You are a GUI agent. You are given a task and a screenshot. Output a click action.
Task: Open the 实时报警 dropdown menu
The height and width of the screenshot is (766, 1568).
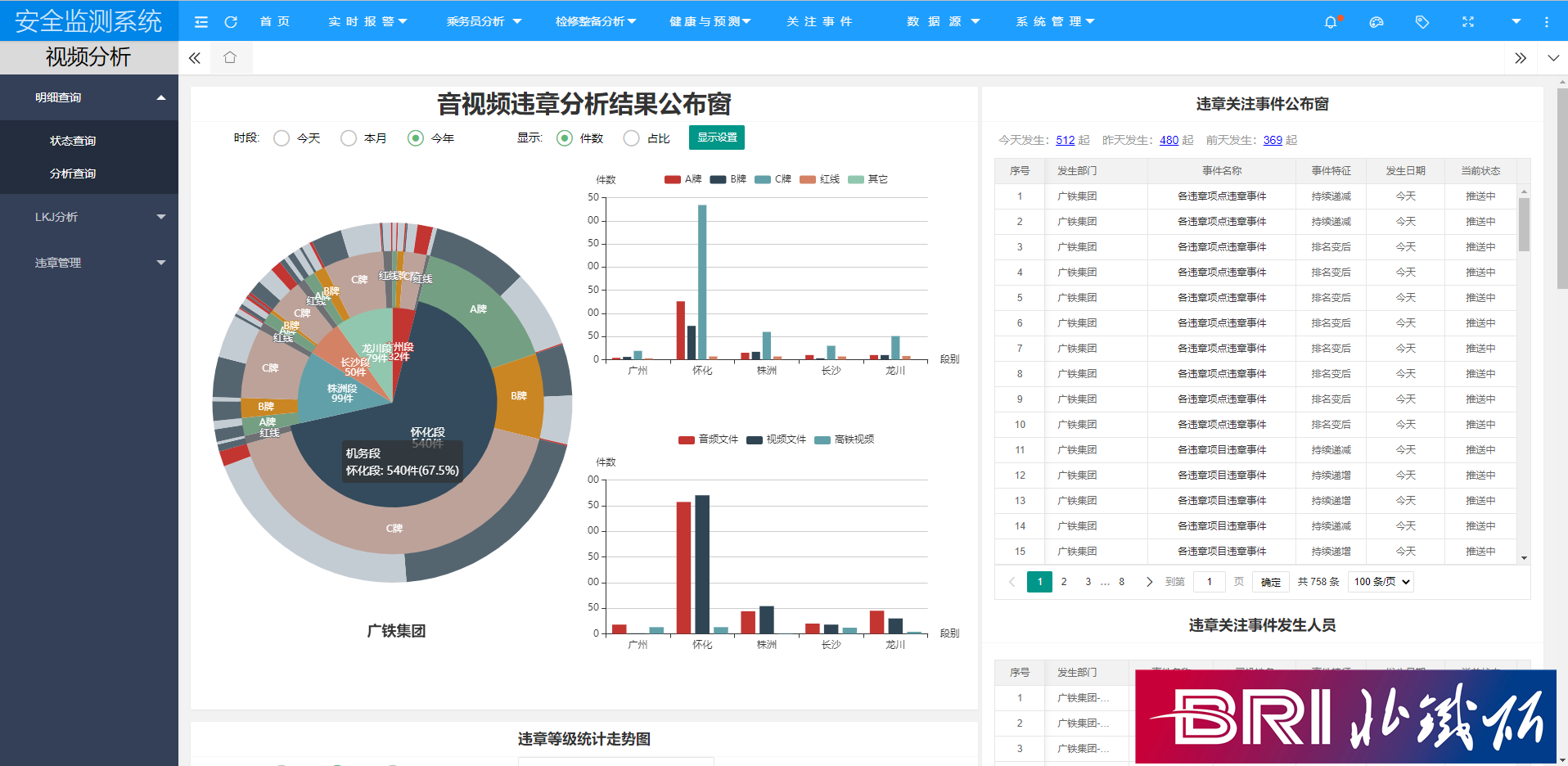pos(367,21)
